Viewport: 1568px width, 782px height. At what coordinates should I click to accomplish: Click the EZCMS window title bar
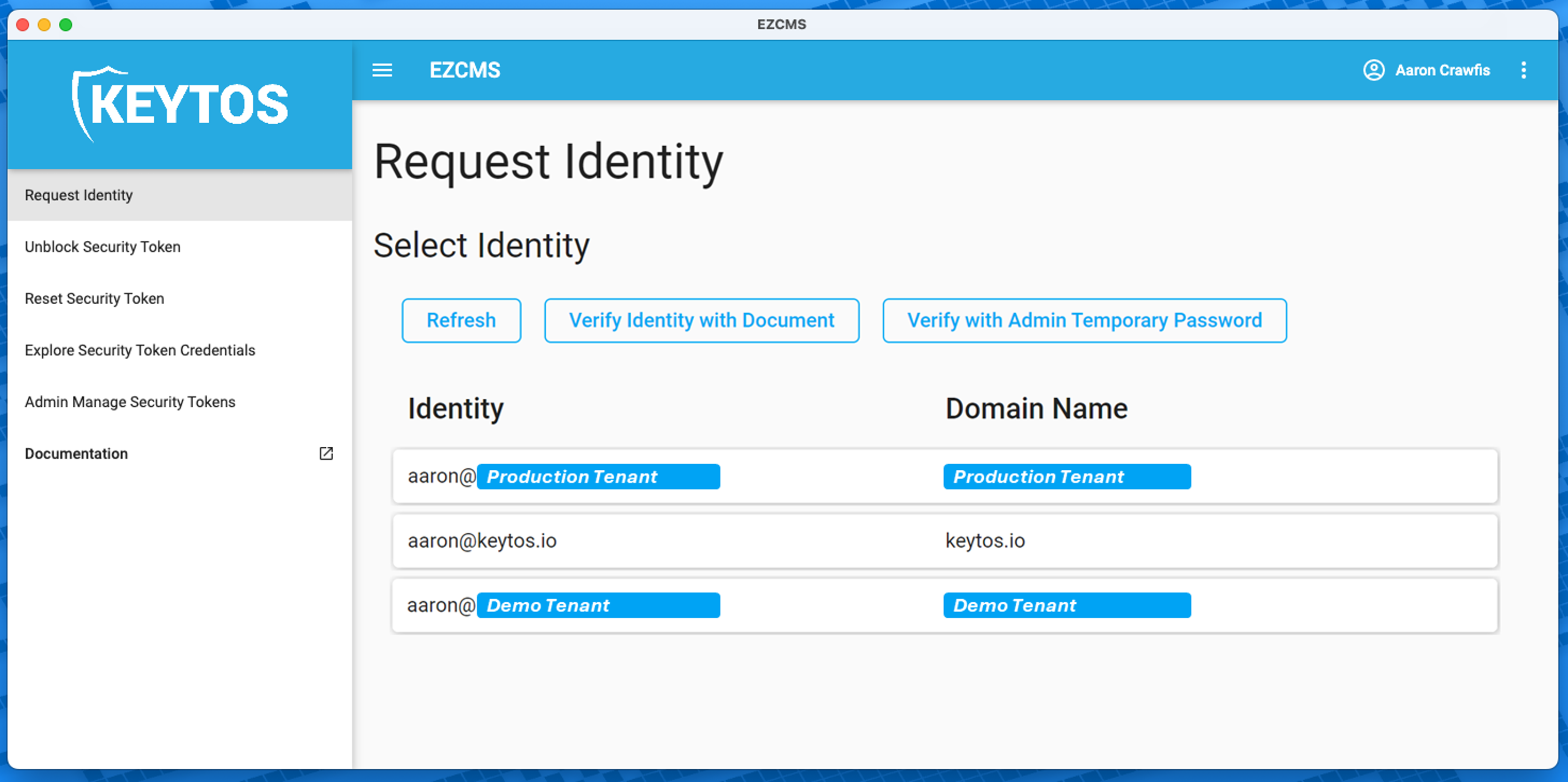(x=782, y=24)
